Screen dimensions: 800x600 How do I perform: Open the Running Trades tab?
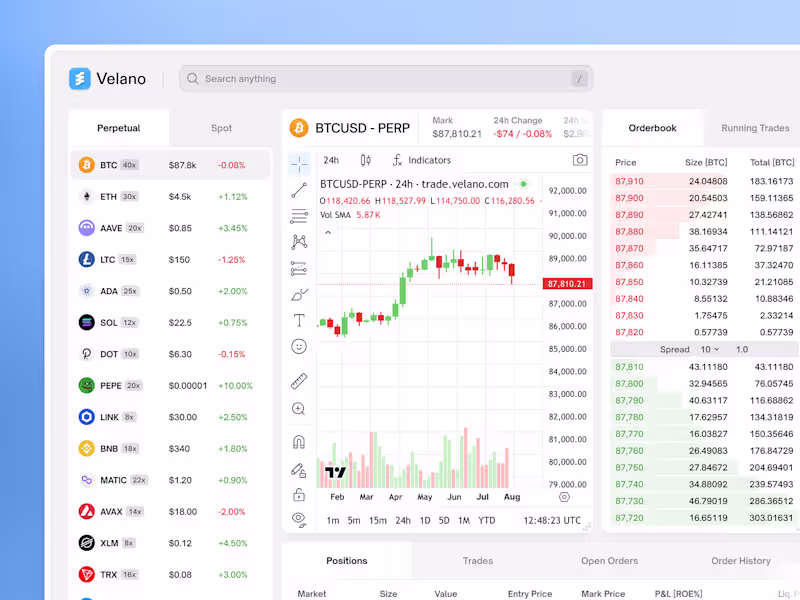(754, 128)
